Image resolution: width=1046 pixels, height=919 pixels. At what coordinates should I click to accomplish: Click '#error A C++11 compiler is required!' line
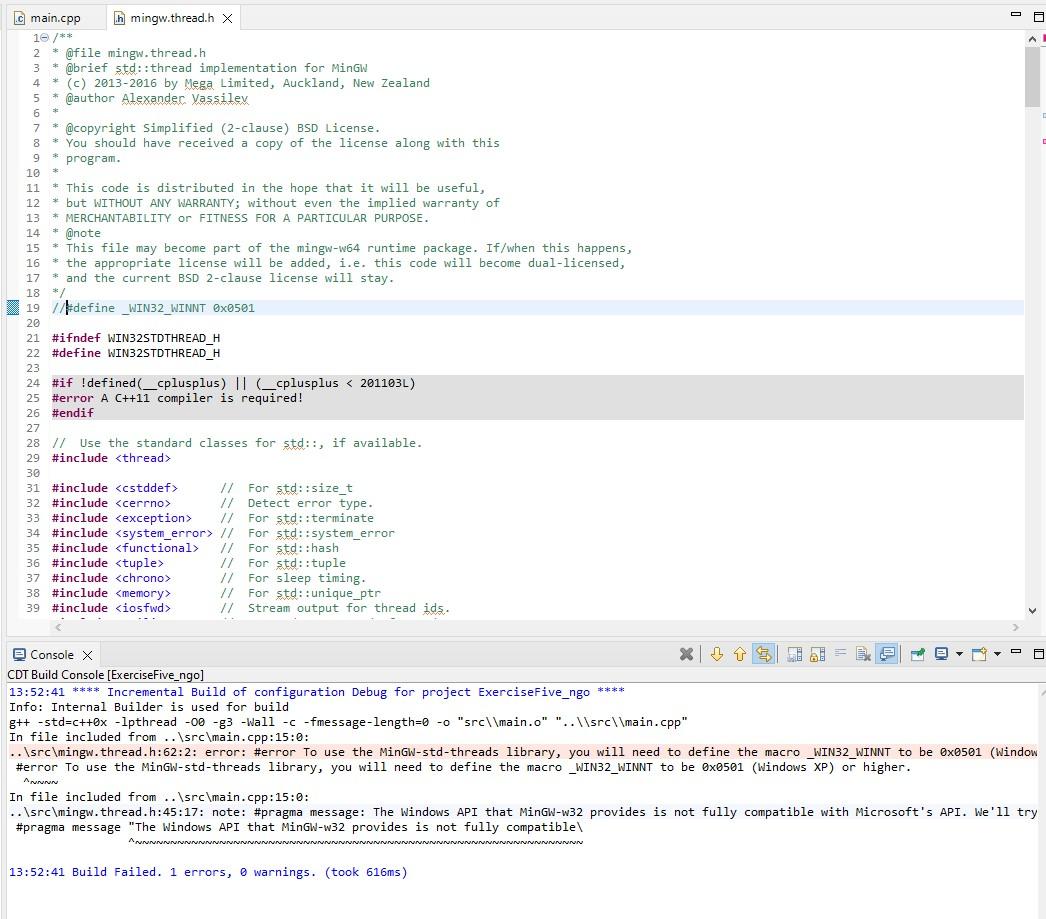tap(177, 397)
